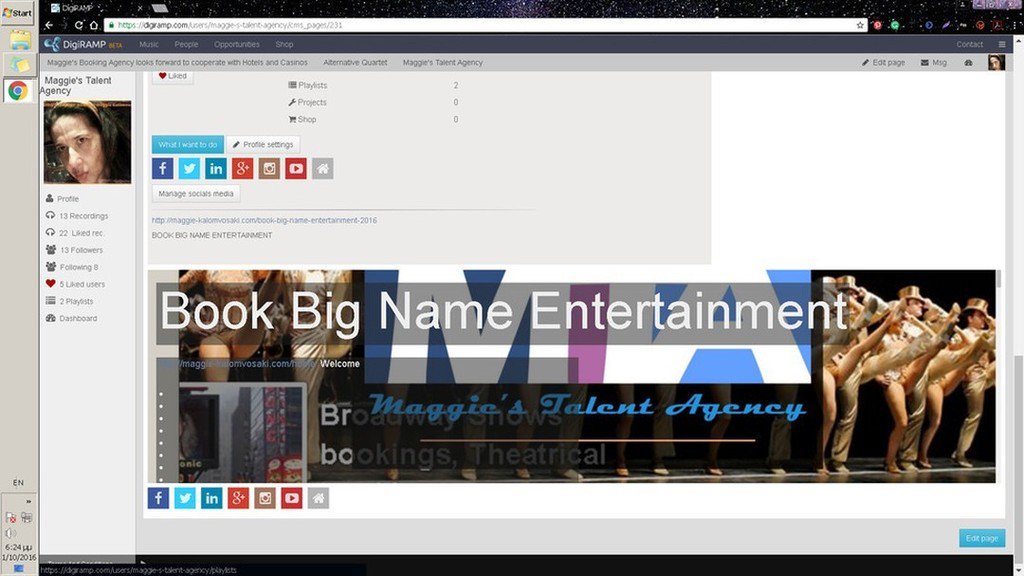Close the DigiRAMP browser tab
This screenshot has width=1024, height=576.
[140, 8]
